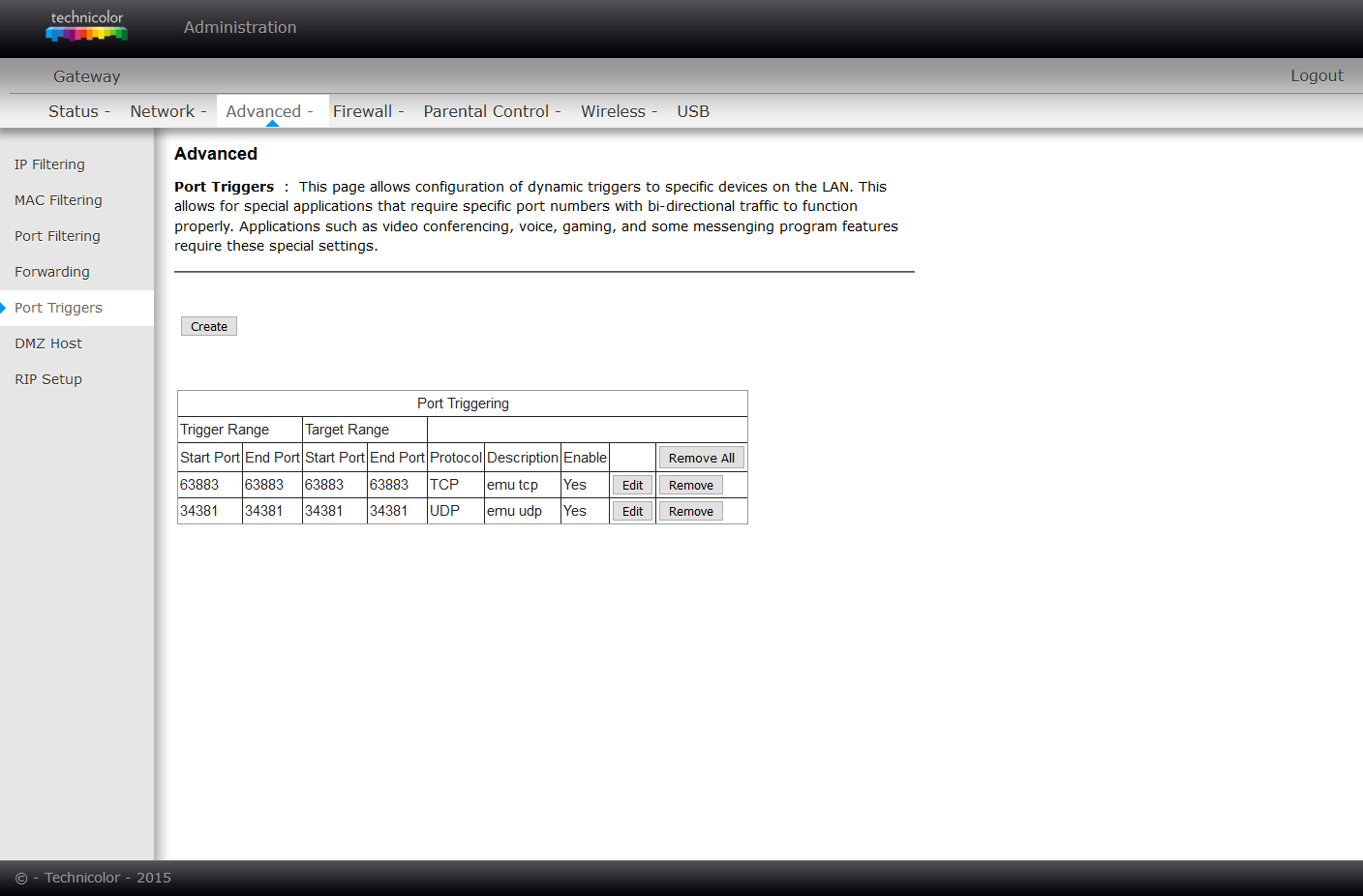This screenshot has width=1363, height=896.
Task: Select the Gateway section
Action: coord(87,76)
